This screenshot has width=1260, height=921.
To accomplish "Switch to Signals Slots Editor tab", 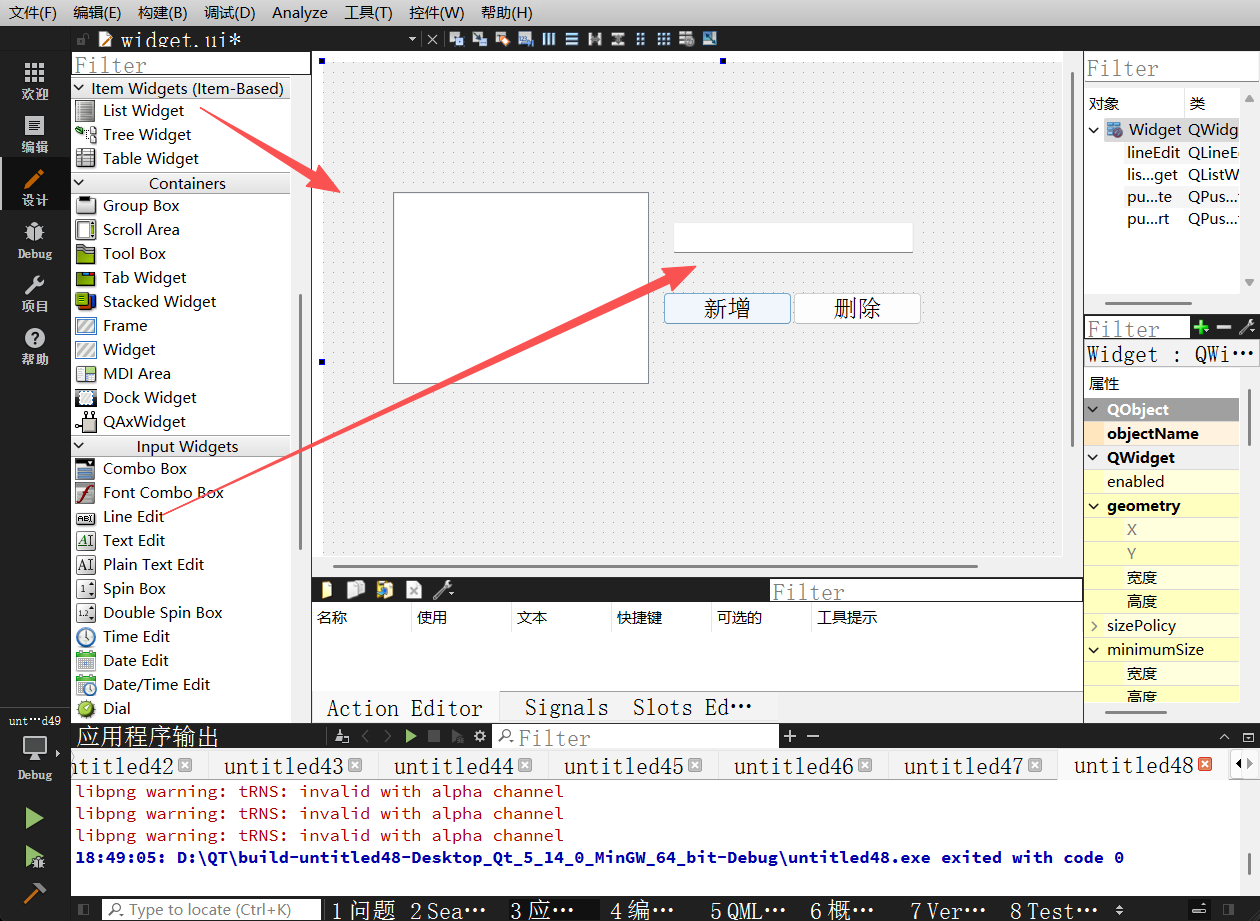I will (x=637, y=708).
